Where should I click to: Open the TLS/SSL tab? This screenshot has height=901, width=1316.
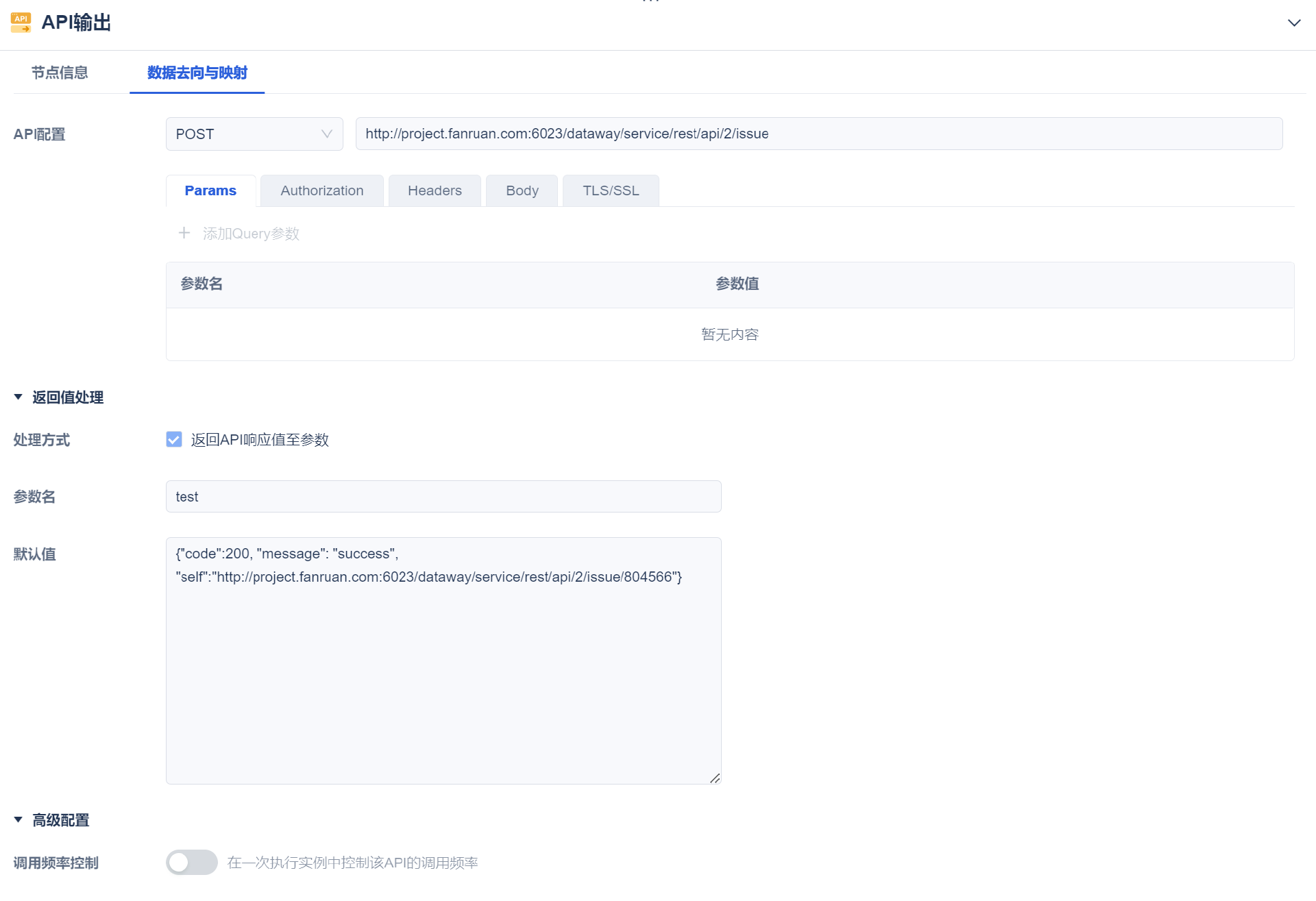[611, 190]
